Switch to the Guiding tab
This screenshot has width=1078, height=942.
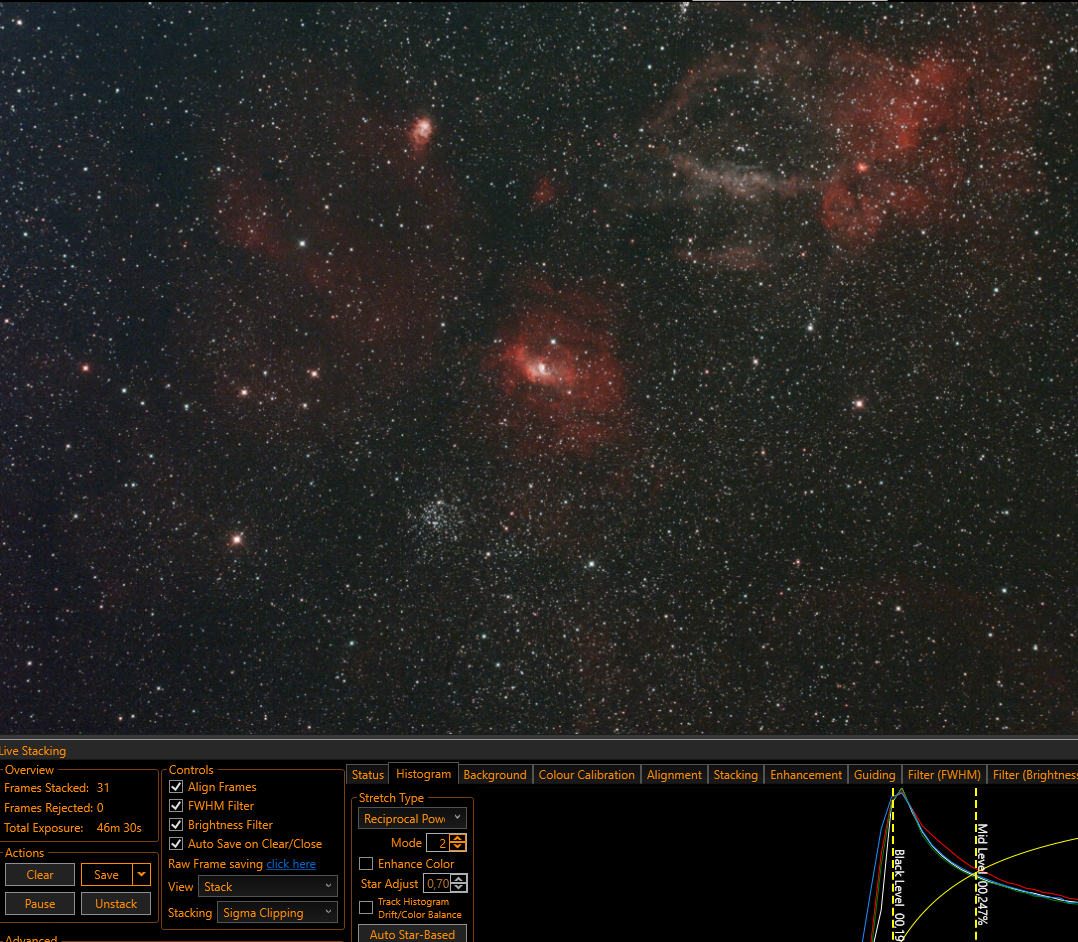click(874, 774)
